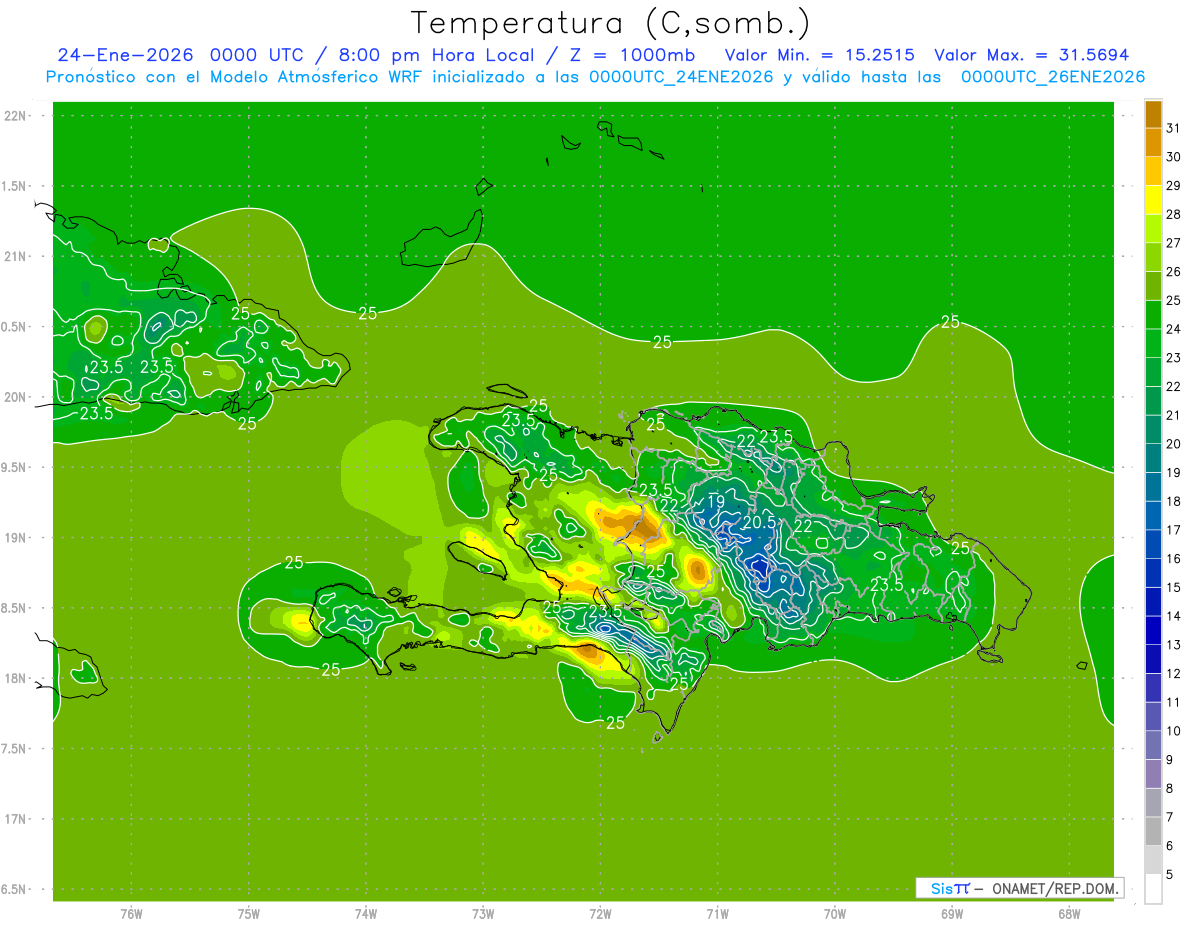The height and width of the screenshot is (927, 1200).
Task: Click the '71W' longitude axis label
Action: tap(717, 914)
